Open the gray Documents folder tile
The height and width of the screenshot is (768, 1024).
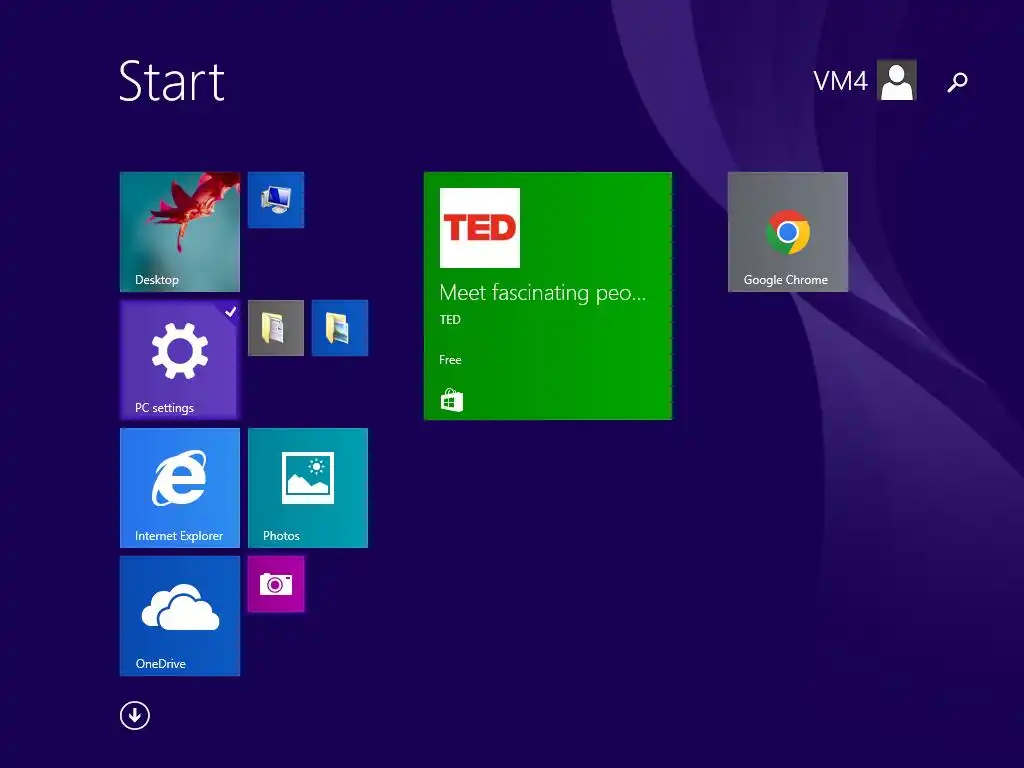coord(276,328)
